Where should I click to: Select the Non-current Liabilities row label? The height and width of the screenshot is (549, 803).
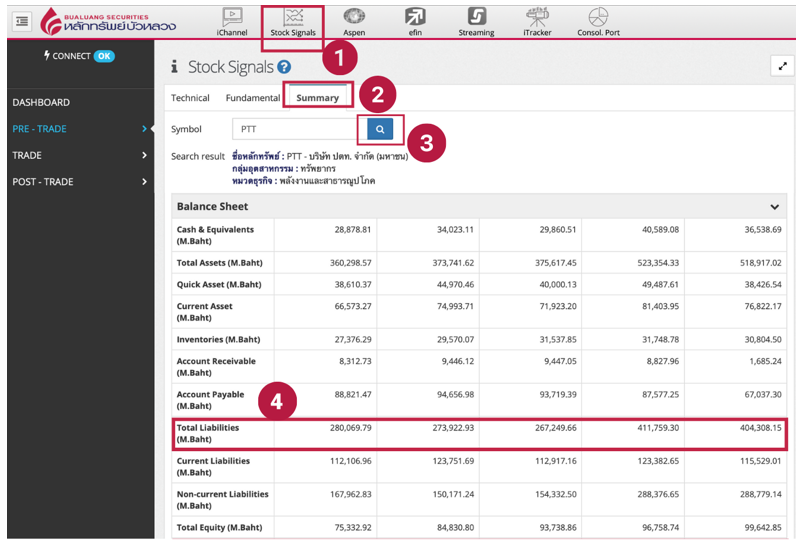point(222,500)
